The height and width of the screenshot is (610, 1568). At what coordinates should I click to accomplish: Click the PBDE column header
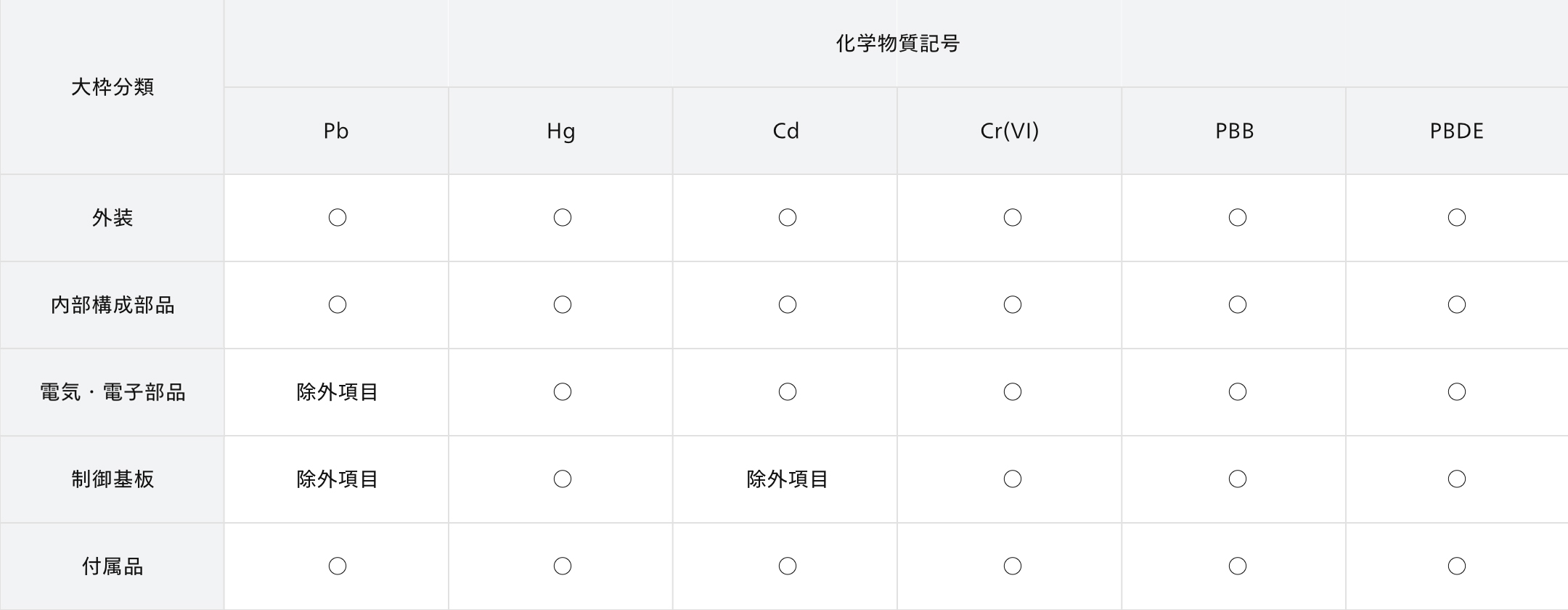pyautogui.click(x=1456, y=131)
